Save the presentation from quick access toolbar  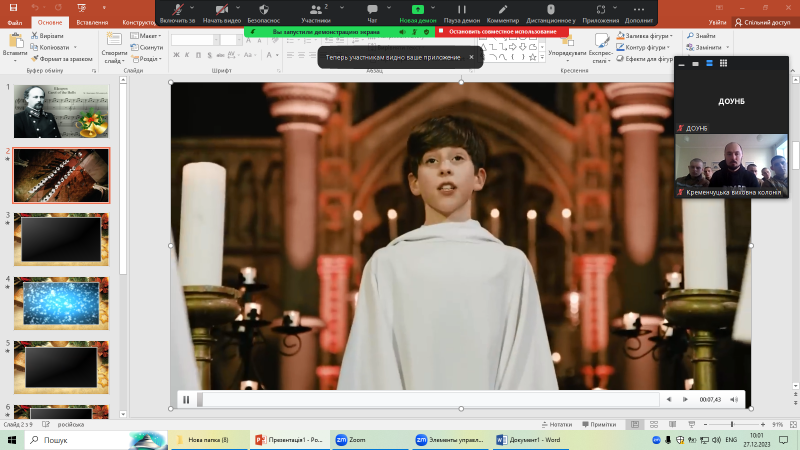(13, 8)
